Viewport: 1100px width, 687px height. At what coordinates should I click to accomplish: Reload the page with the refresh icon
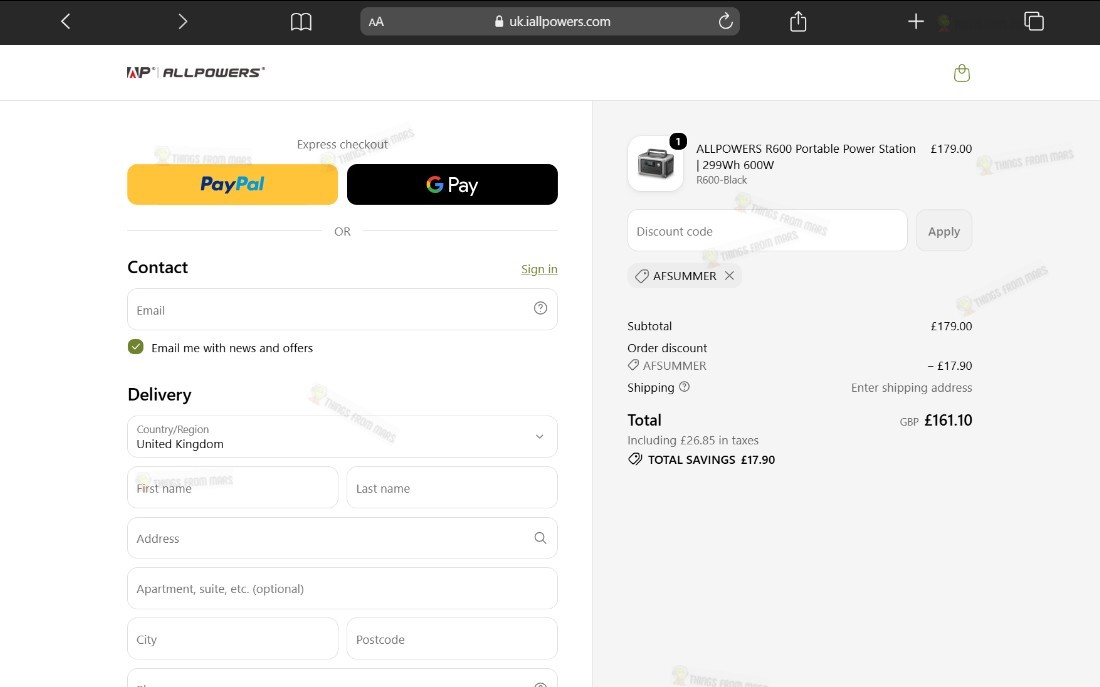pyautogui.click(x=725, y=21)
